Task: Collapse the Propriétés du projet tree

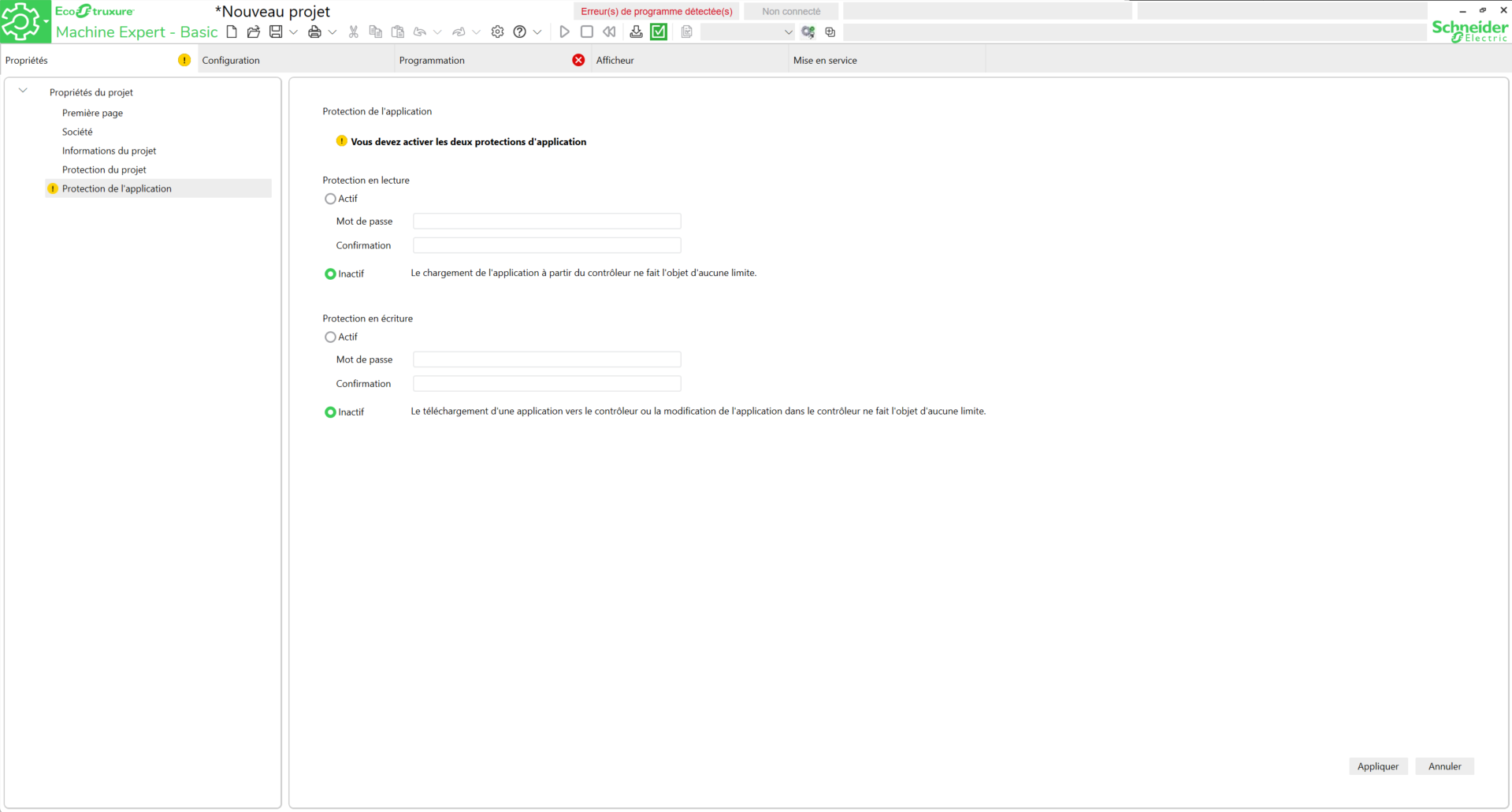Action: pos(23,91)
